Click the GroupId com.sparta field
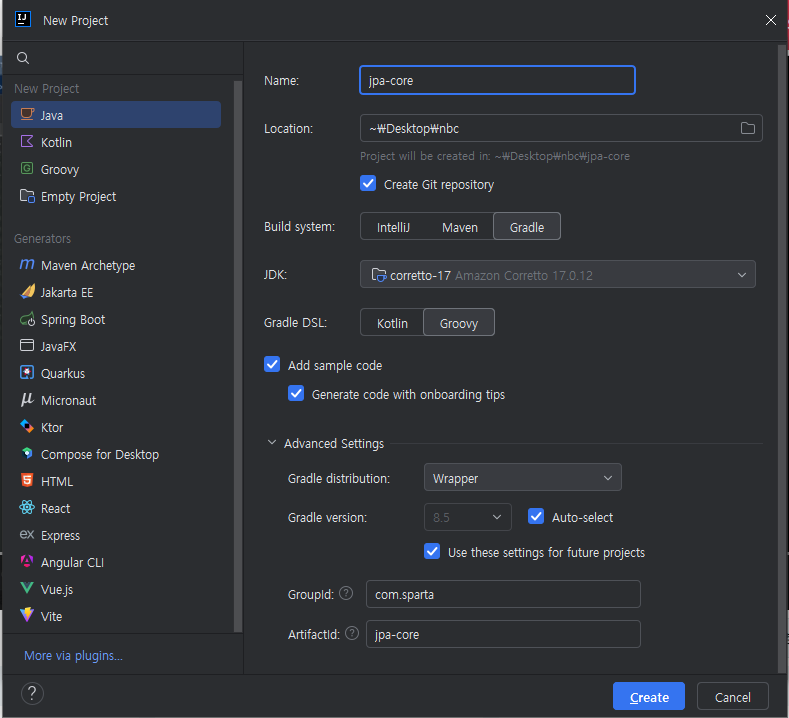Viewport: 789px width, 718px height. pos(503,594)
